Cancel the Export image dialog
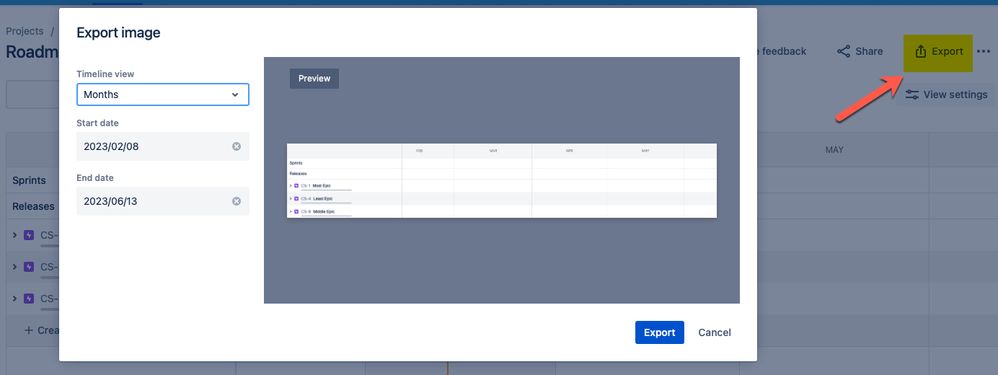 (714, 332)
